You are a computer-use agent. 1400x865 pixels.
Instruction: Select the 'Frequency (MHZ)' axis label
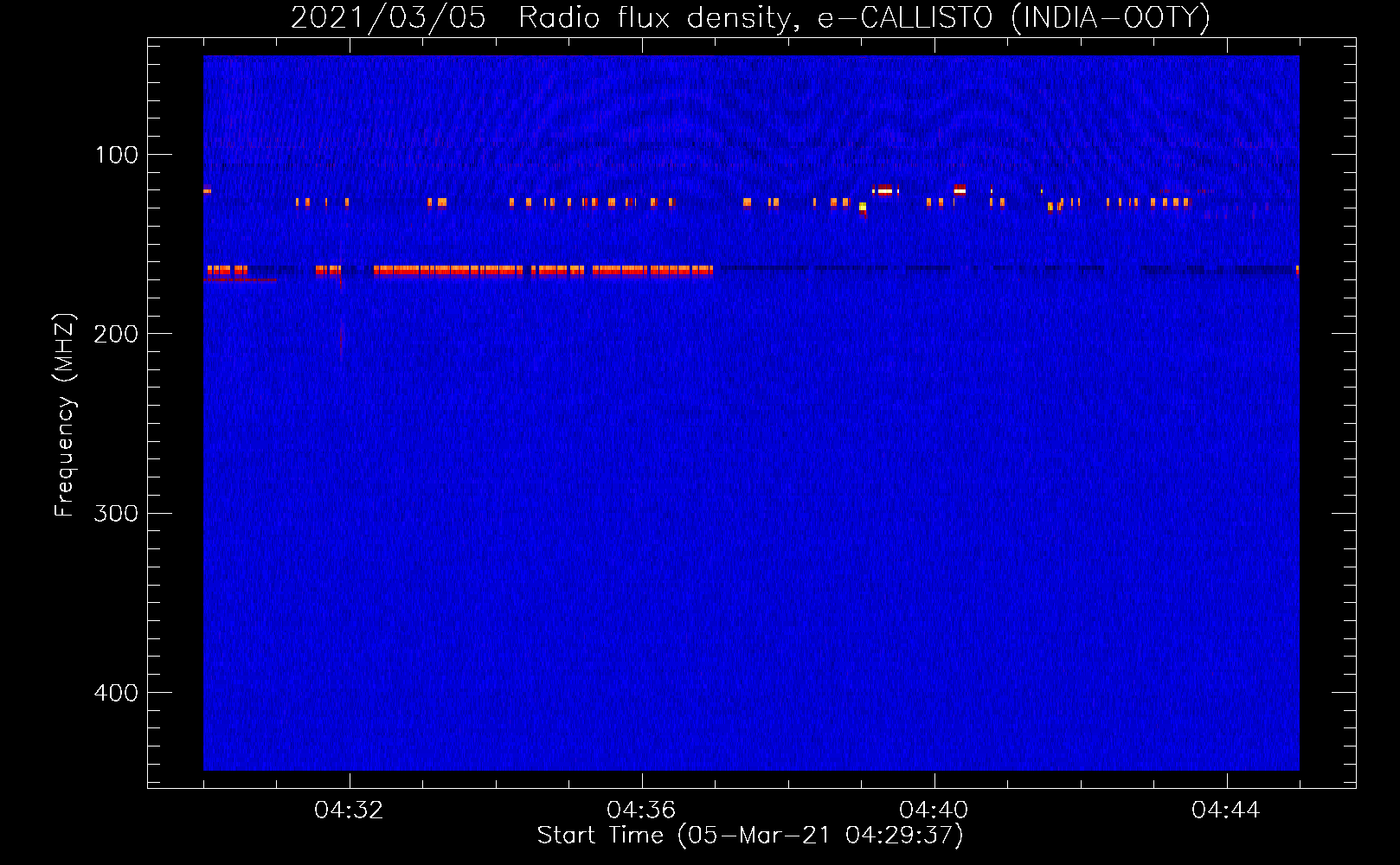[65, 415]
